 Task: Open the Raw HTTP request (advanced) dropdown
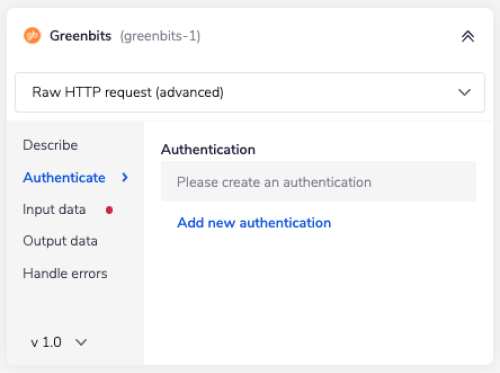(250, 92)
